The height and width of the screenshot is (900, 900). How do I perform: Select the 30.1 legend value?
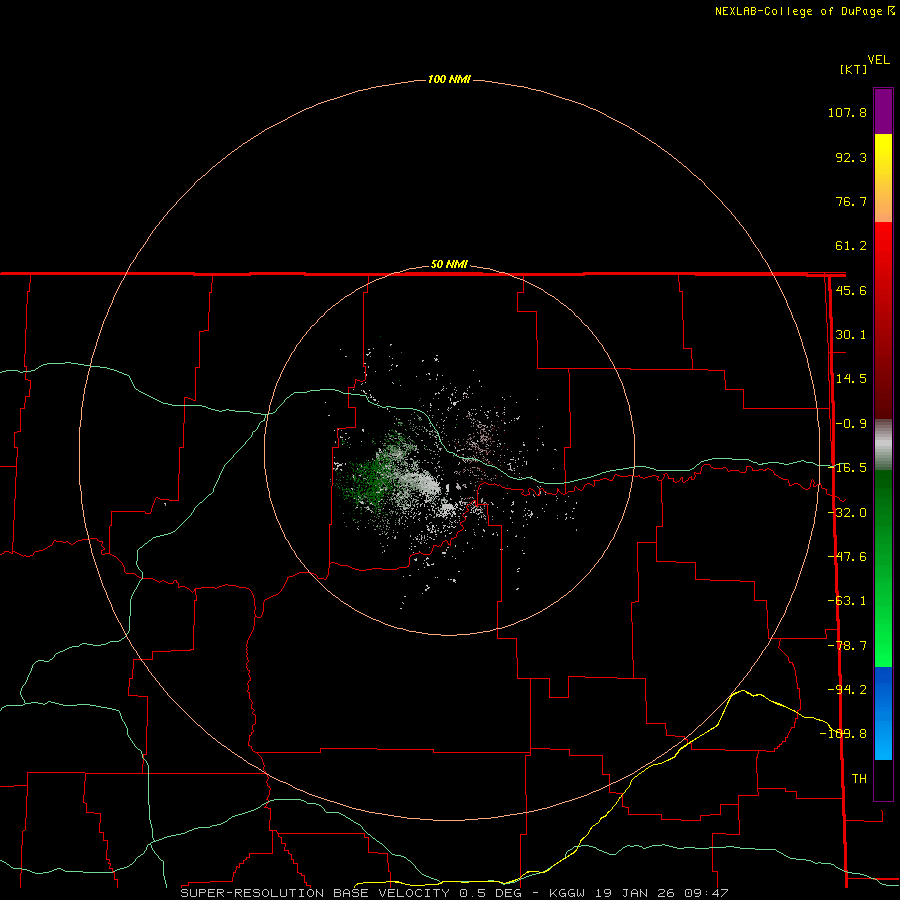(851, 335)
